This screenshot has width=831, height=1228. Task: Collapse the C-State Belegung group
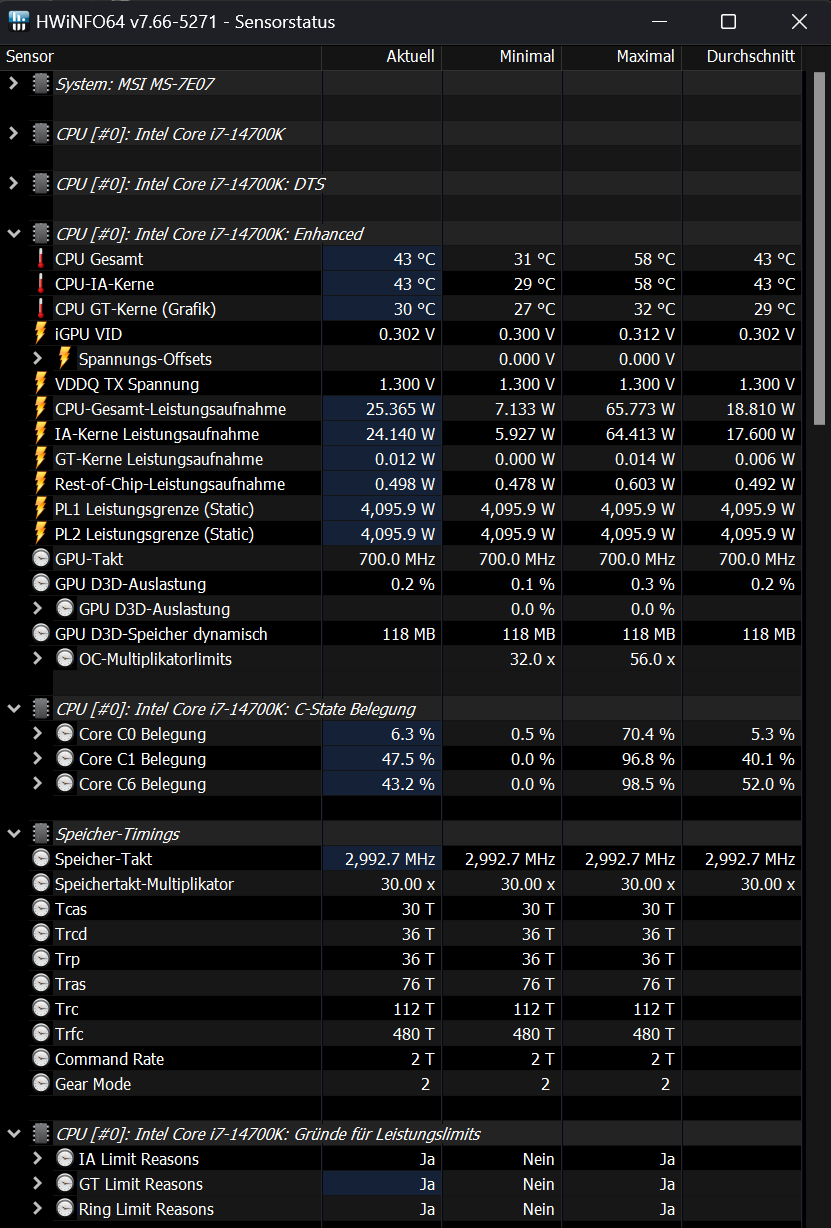pos(14,709)
